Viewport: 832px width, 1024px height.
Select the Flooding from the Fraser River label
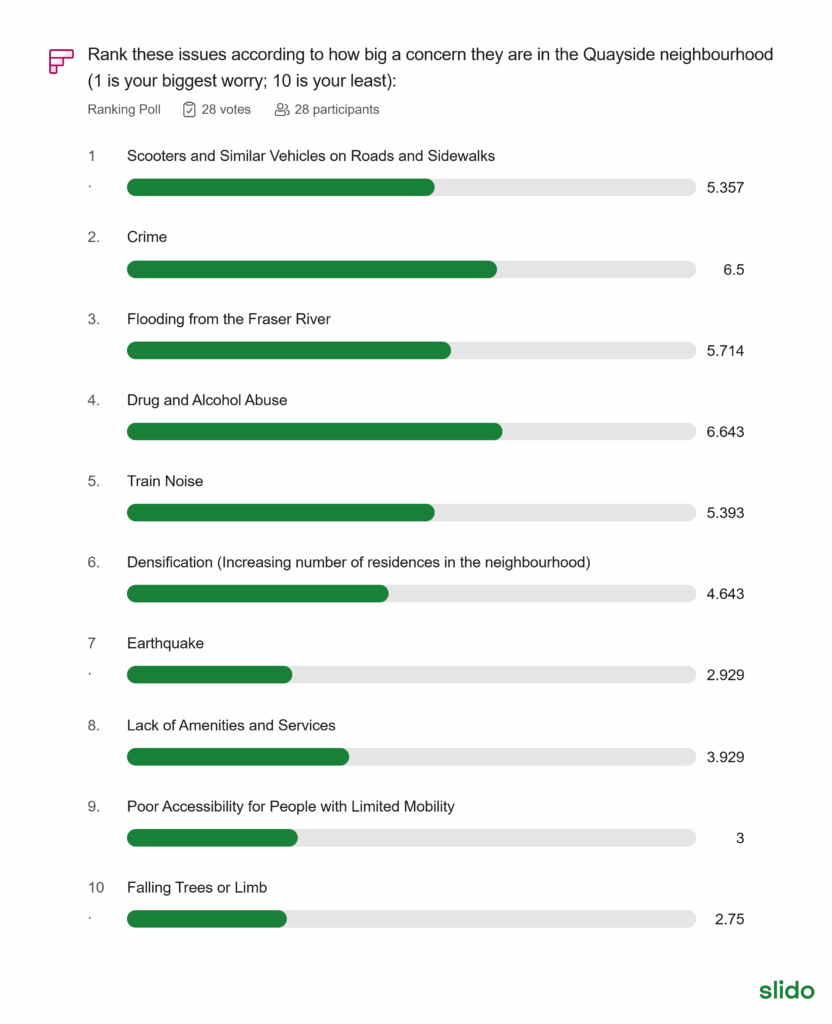pyautogui.click(x=228, y=319)
